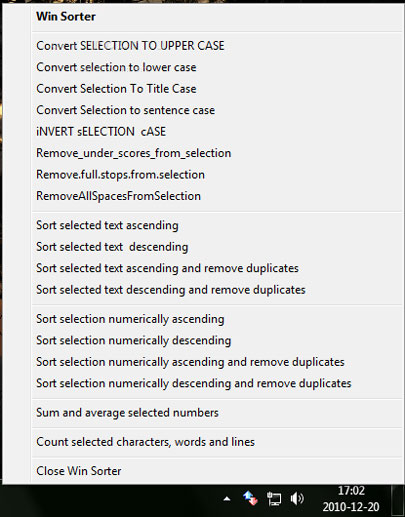This screenshot has width=405, height=517.
Task: Choose Convert Selection to sentence case
Action: (x=217, y=110)
